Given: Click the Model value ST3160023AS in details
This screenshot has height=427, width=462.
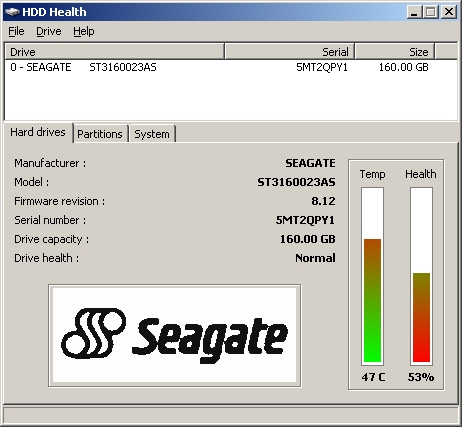Looking at the screenshot, I should point(296,182).
